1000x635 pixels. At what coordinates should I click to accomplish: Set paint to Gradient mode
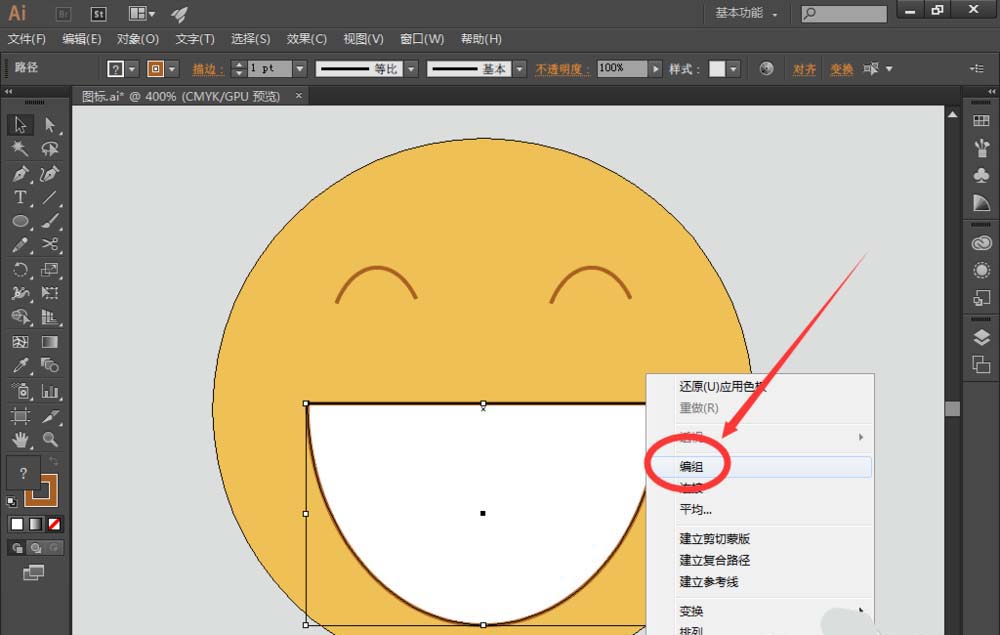point(36,524)
